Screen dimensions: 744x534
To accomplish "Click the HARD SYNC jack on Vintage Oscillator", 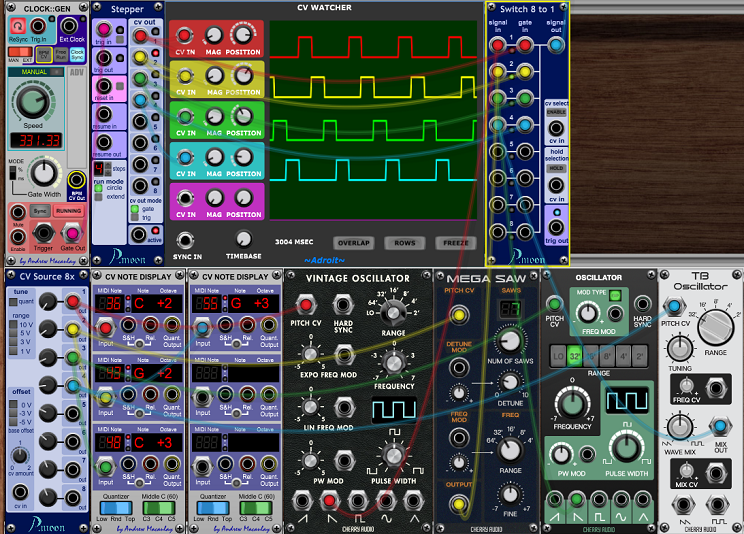I will pyautogui.click(x=343, y=304).
